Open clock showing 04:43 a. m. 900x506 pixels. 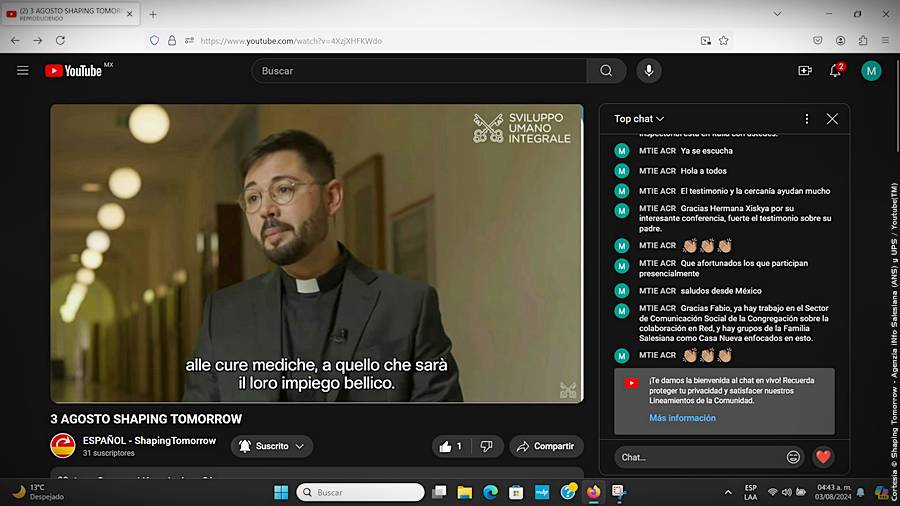click(x=833, y=492)
